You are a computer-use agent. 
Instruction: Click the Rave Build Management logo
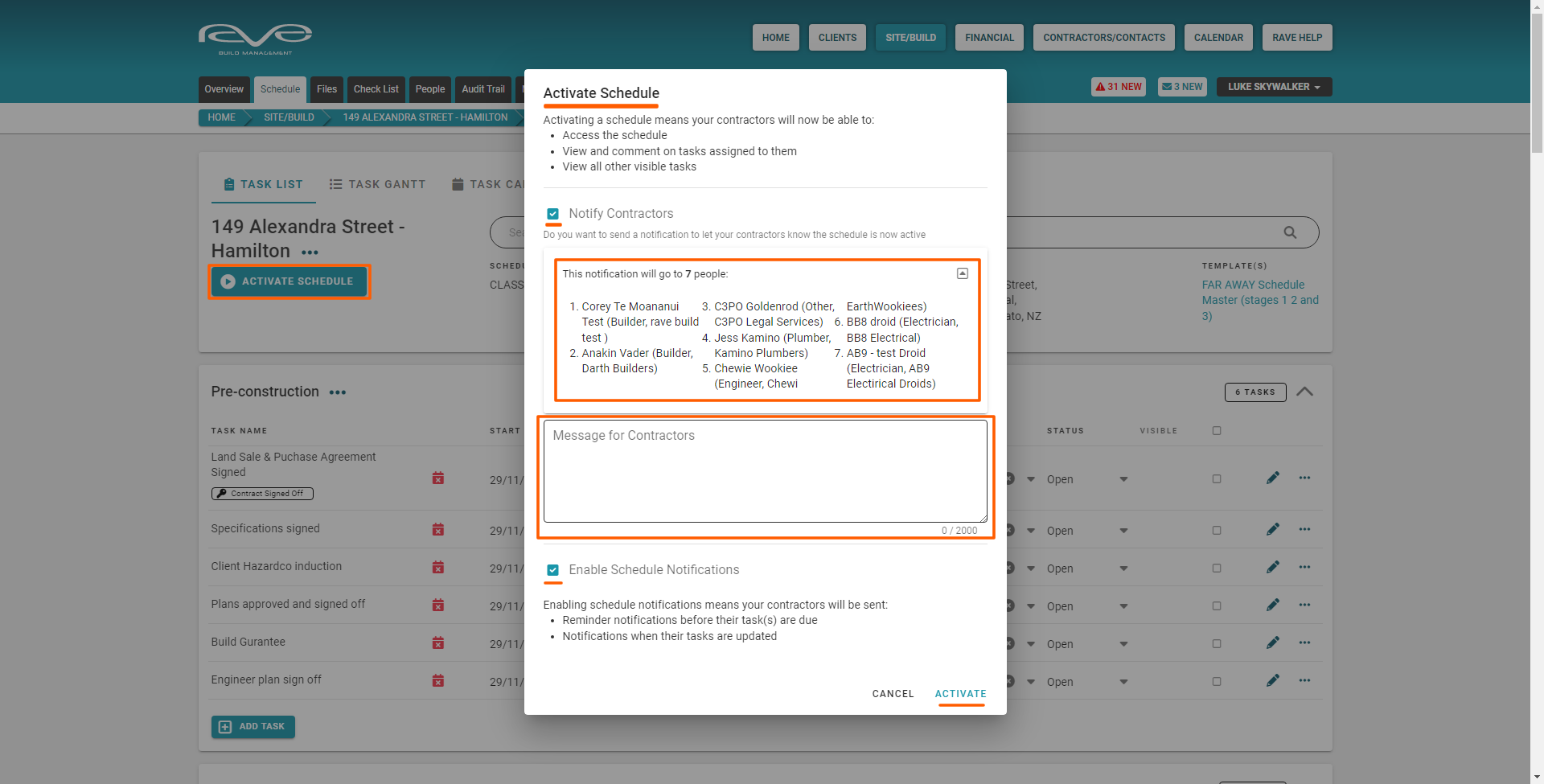point(255,39)
